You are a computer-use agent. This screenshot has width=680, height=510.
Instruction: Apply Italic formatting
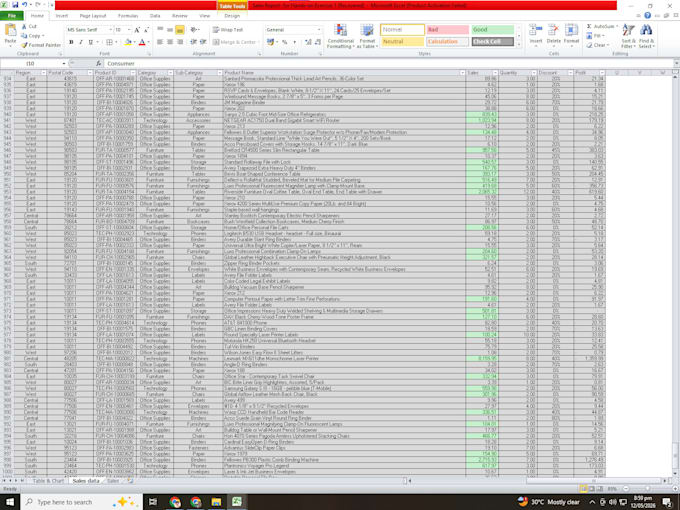81,42
